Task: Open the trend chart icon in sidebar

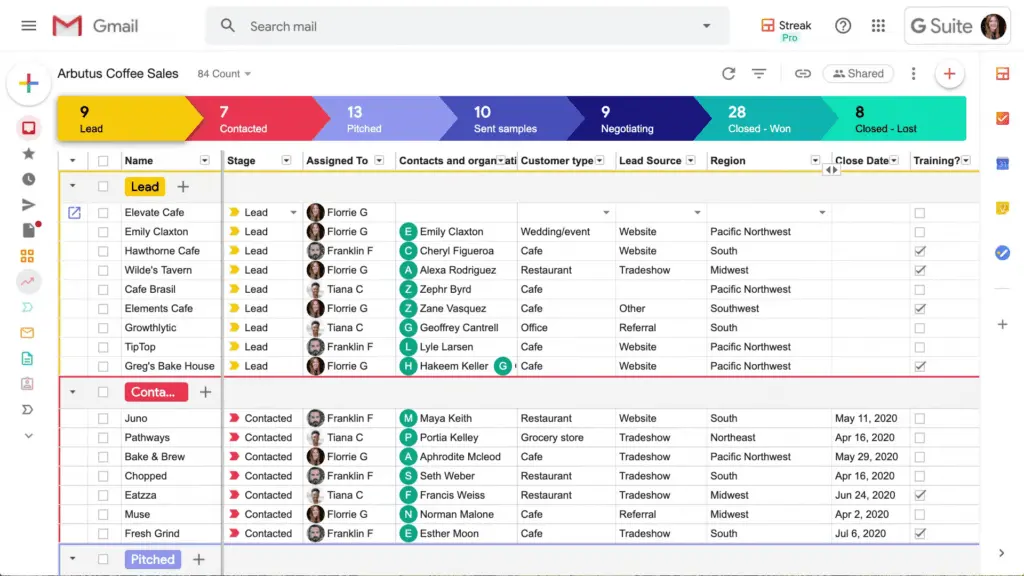Action: click(x=27, y=281)
